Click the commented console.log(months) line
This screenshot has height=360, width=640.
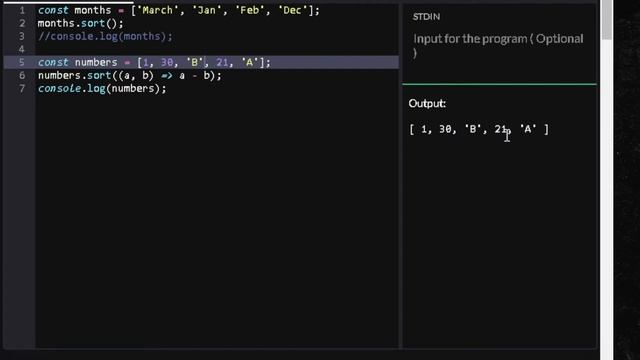[x=105, y=36]
